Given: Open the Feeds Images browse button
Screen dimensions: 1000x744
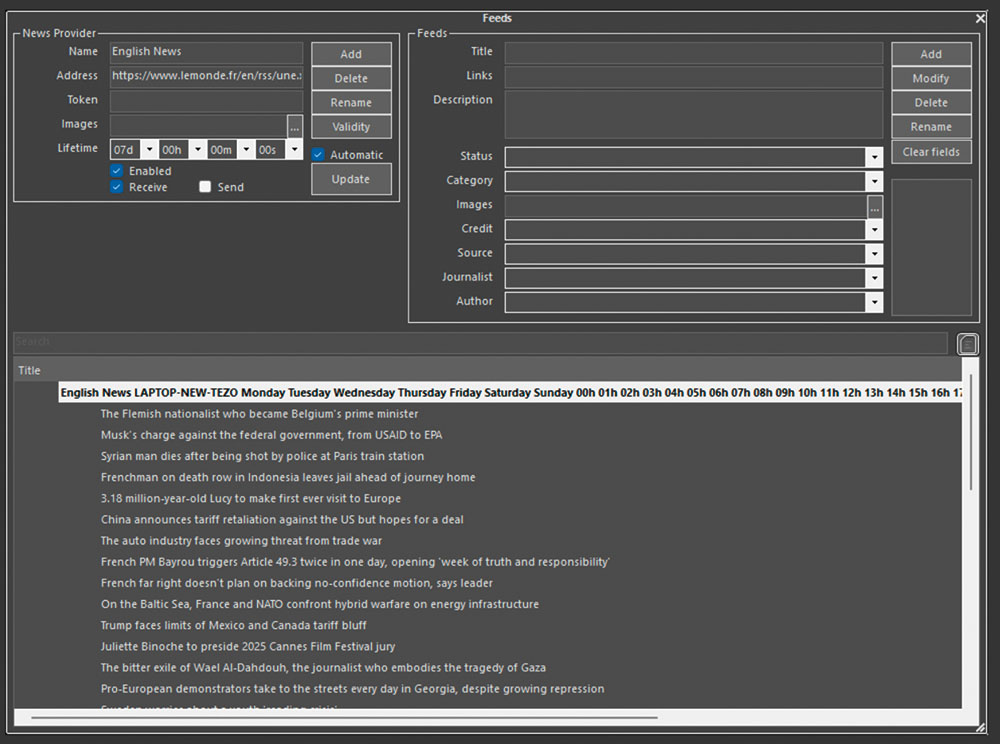Looking at the screenshot, I should click(875, 206).
